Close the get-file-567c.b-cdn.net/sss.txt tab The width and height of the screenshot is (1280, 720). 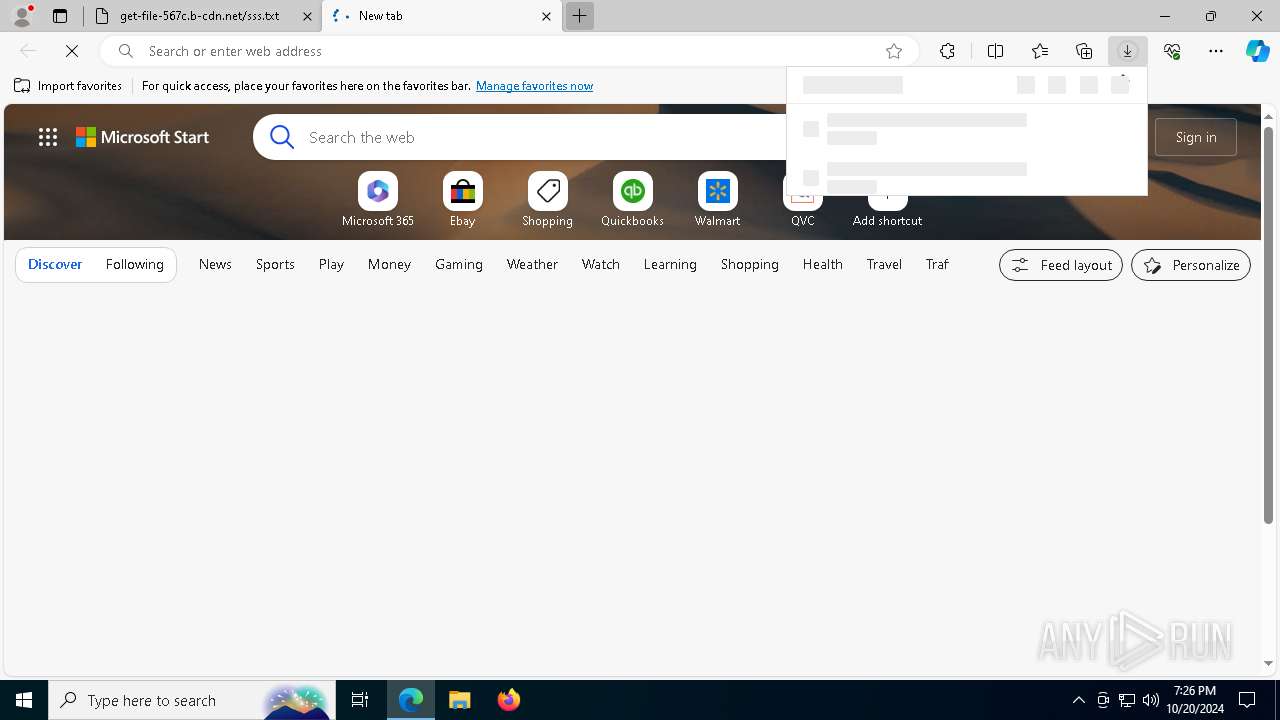coord(307,16)
